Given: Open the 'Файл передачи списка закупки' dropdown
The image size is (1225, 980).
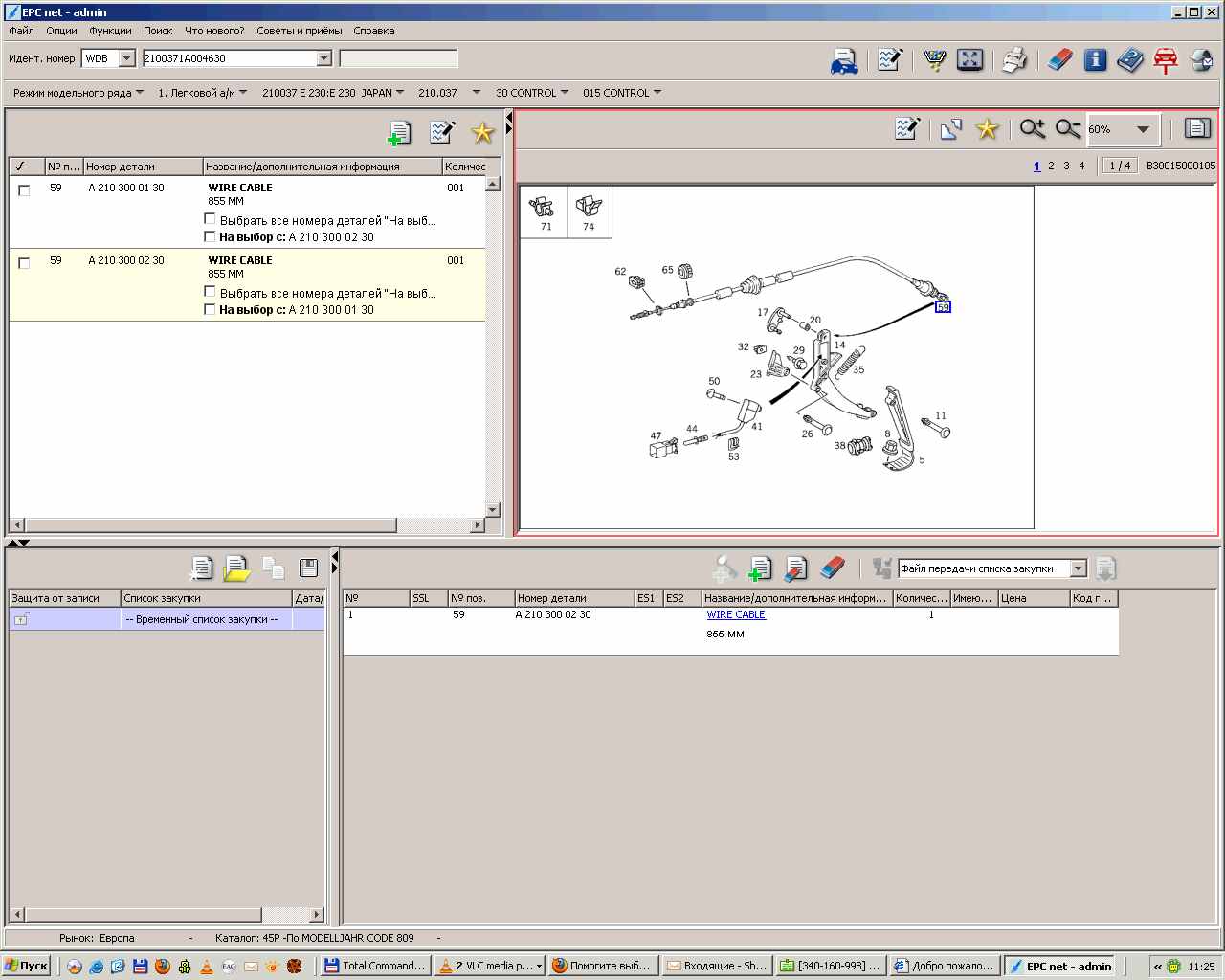Looking at the screenshot, I should pyautogui.click(x=1079, y=568).
